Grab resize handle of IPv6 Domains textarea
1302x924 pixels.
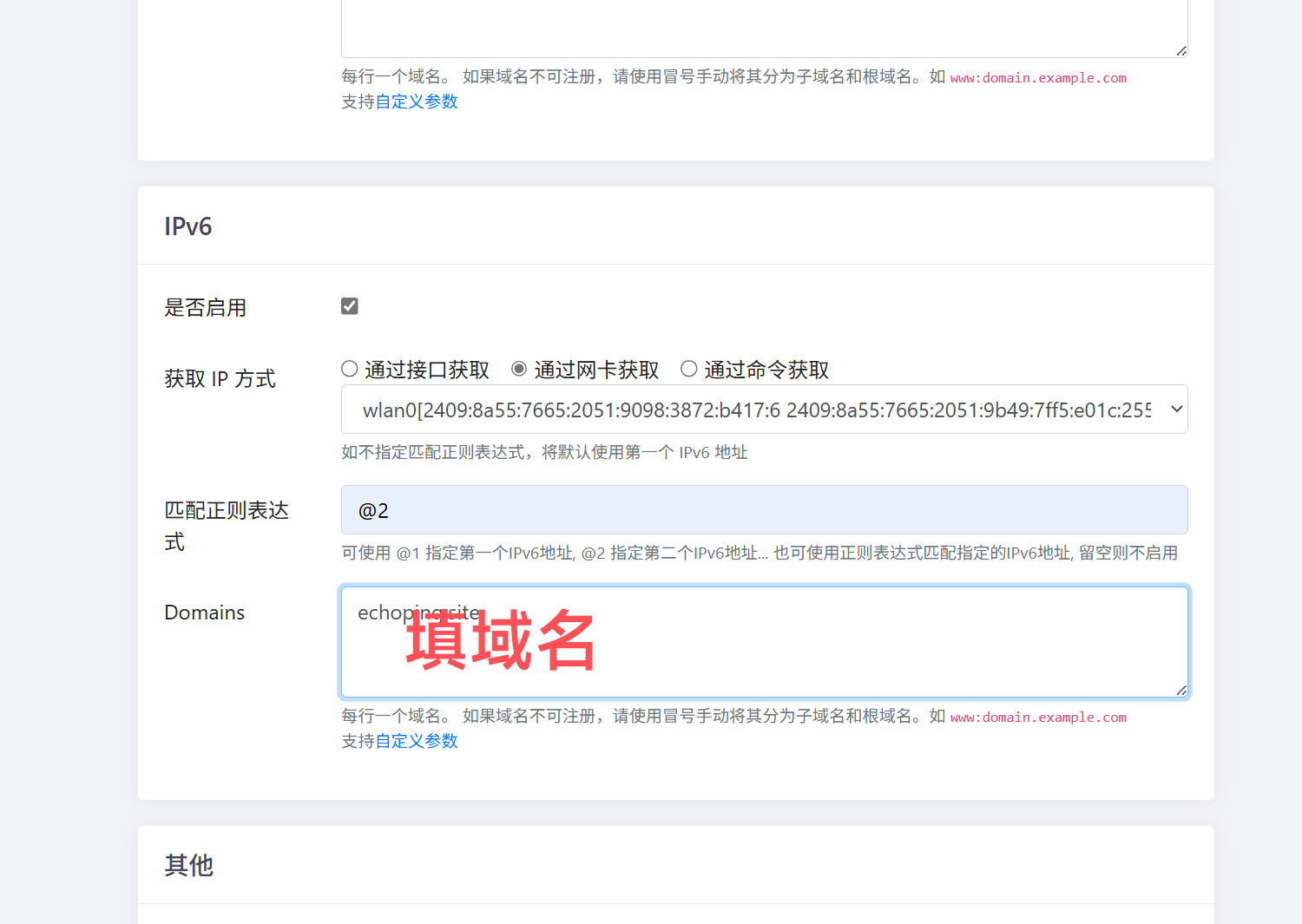pos(1181,691)
